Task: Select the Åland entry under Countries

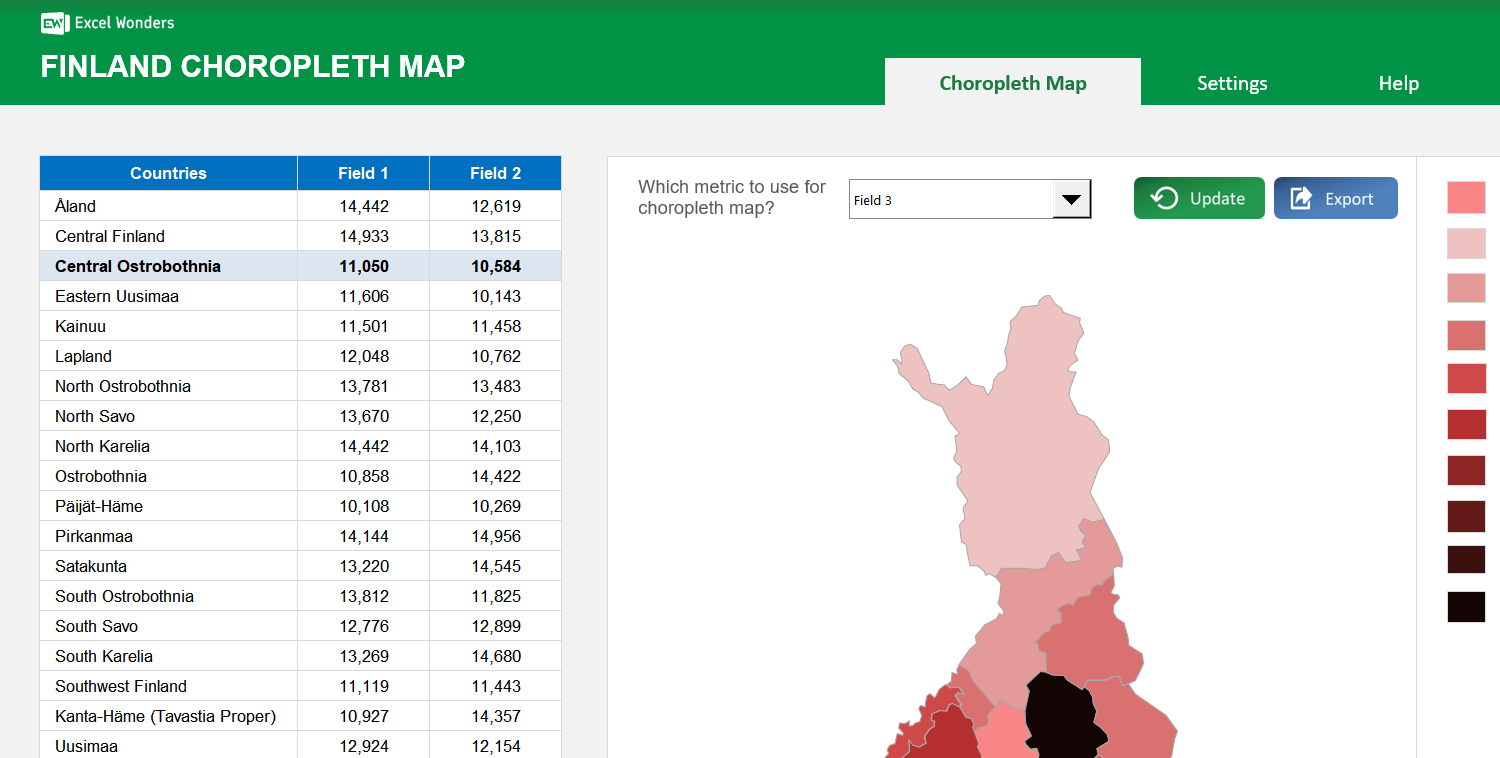Action: pos(168,206)
